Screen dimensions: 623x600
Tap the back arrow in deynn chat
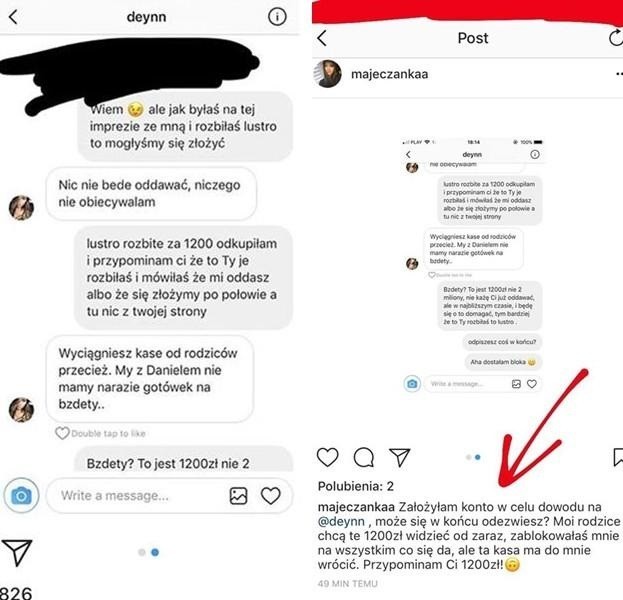pyautogui.click(x=13, y=17)
